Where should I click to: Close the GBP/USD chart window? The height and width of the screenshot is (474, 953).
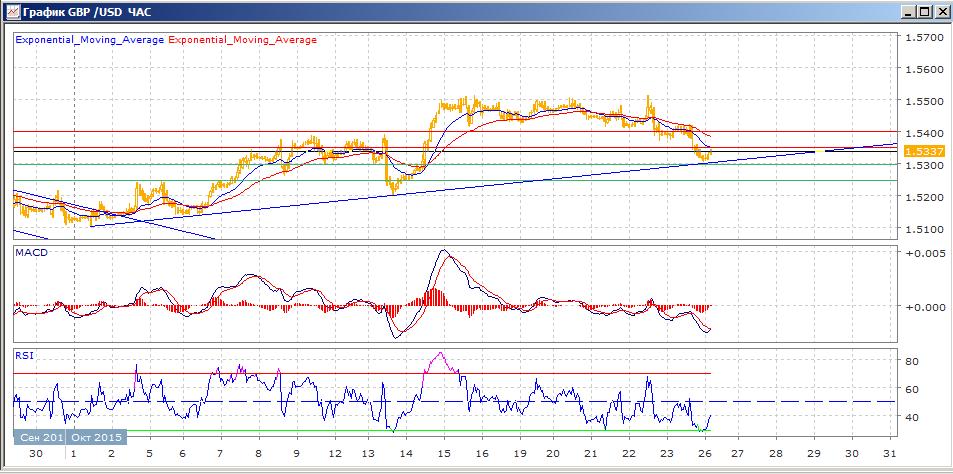tap(940, 12)
